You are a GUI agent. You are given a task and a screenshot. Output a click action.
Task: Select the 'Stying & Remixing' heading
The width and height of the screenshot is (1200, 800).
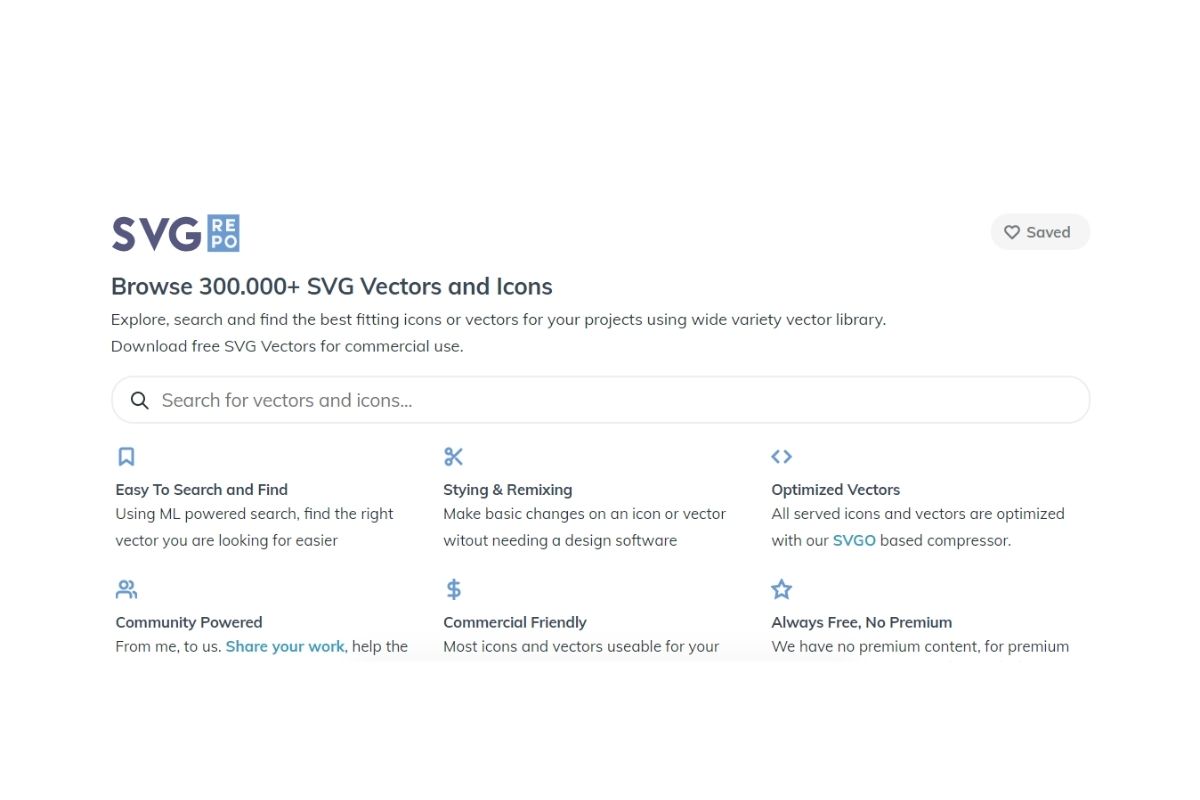(508, 490)
